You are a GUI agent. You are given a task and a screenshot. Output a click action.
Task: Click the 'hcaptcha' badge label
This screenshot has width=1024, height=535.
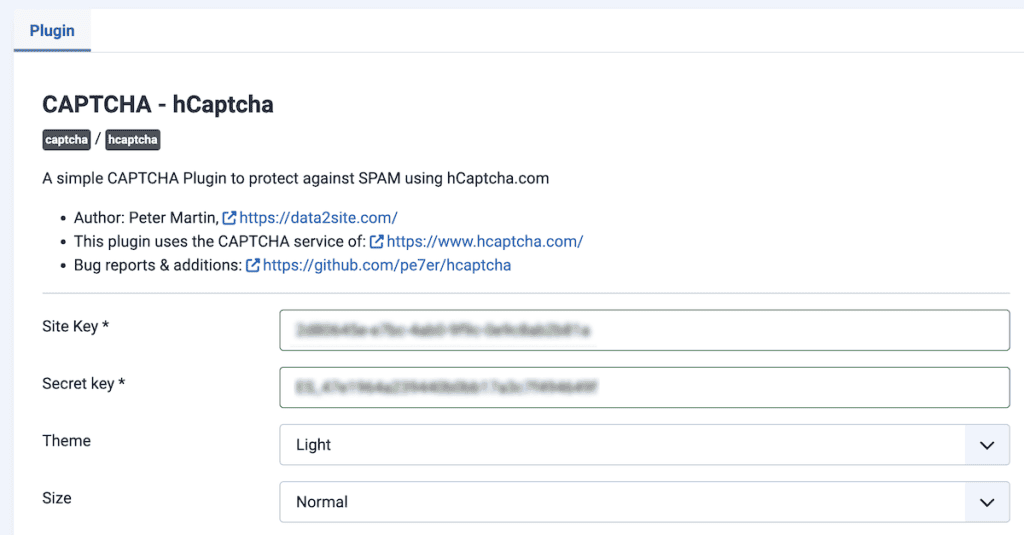133,140
